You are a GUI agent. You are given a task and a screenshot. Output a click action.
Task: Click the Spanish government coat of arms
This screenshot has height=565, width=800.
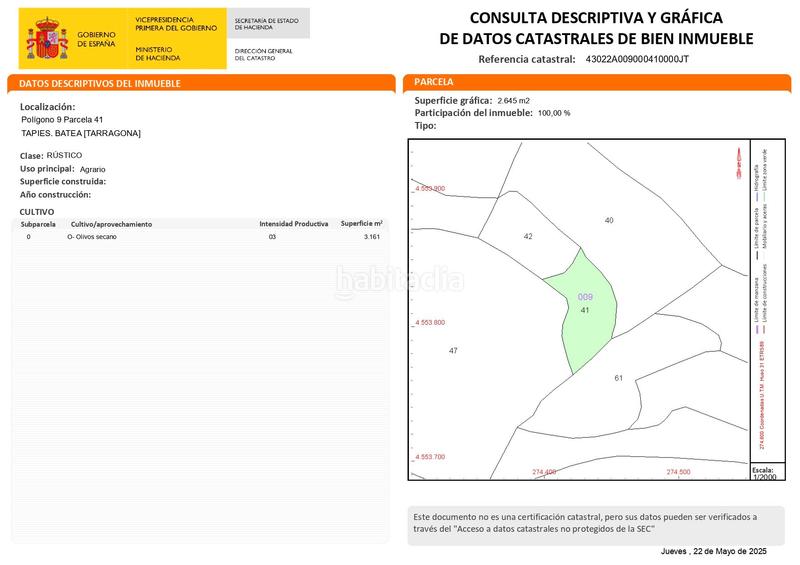47,38
